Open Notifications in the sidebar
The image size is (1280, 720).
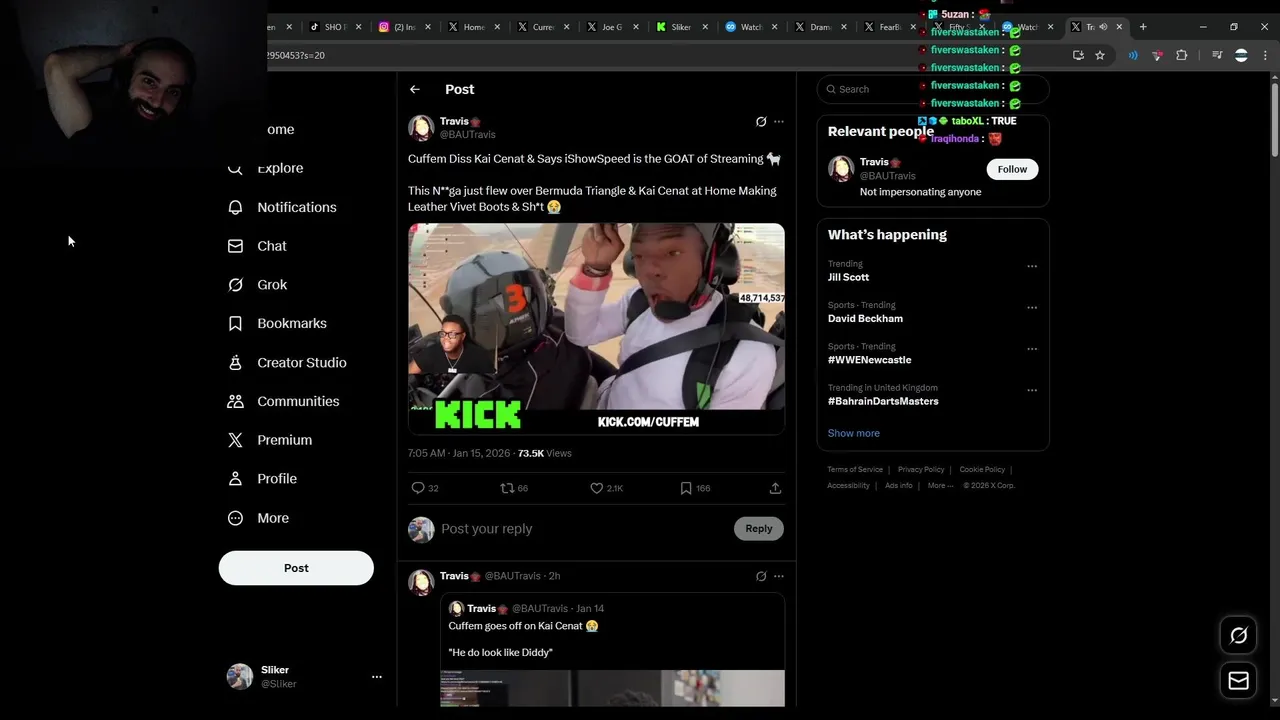click(282, 207)
